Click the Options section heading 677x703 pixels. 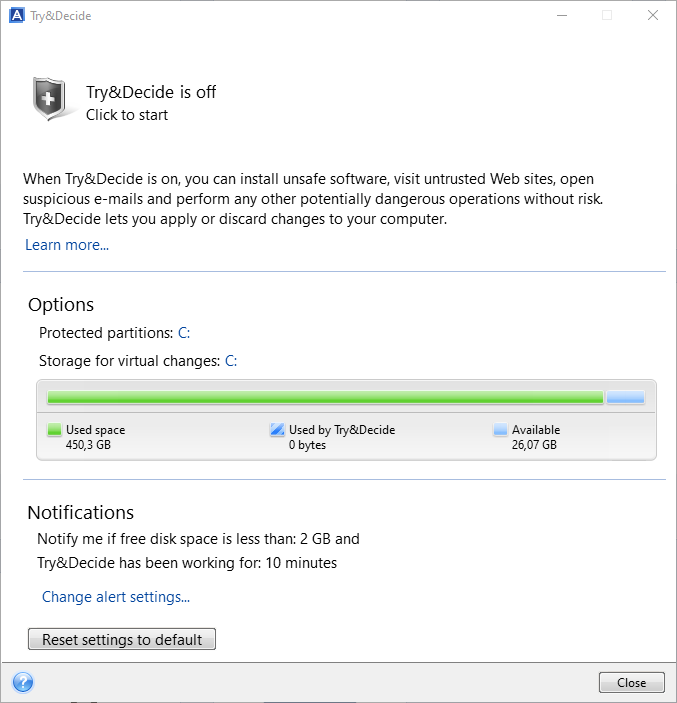pyautogui.click(x=61, y=305)
